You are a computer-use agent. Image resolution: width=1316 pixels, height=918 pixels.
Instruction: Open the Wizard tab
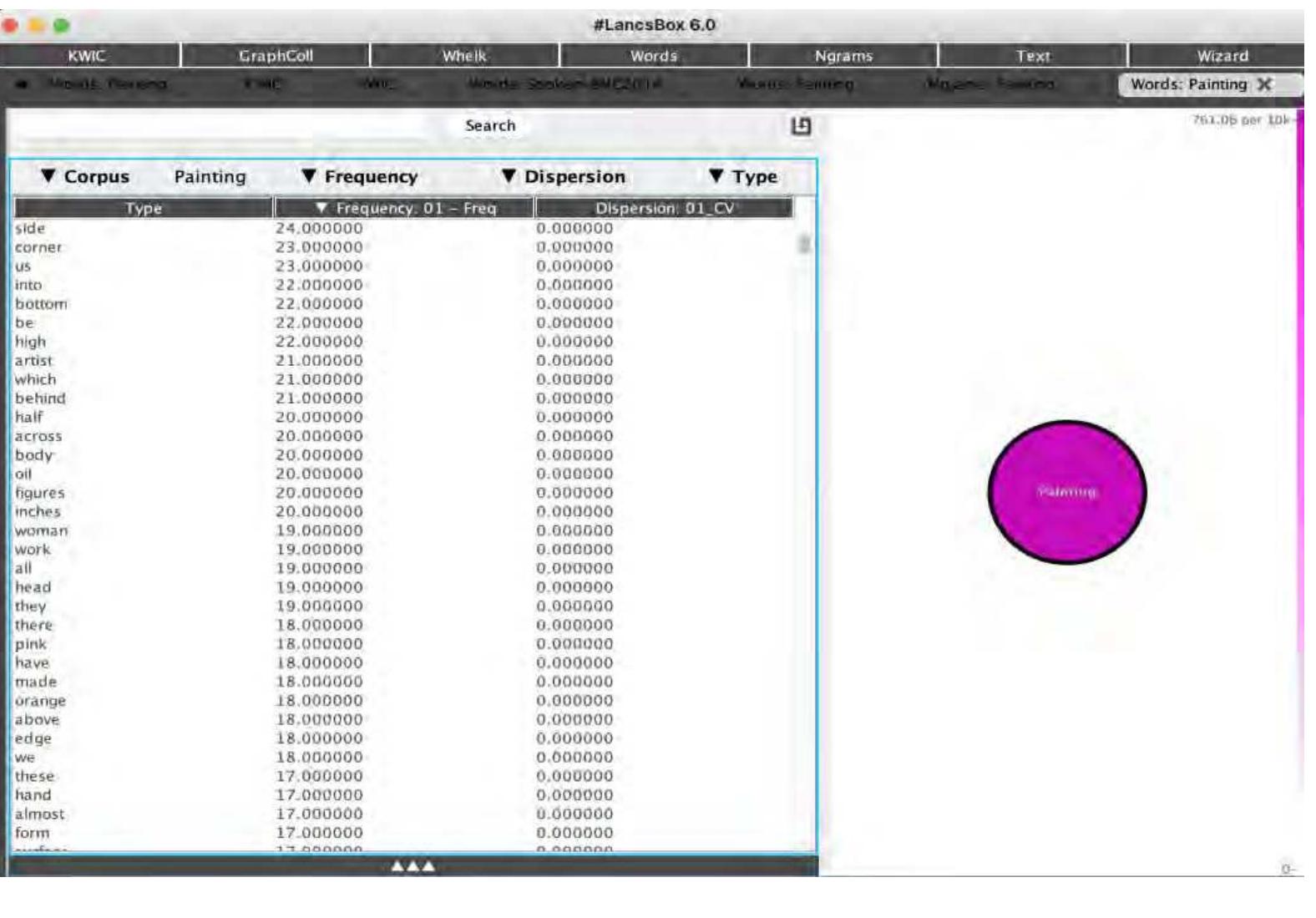tap(1222, 56)
